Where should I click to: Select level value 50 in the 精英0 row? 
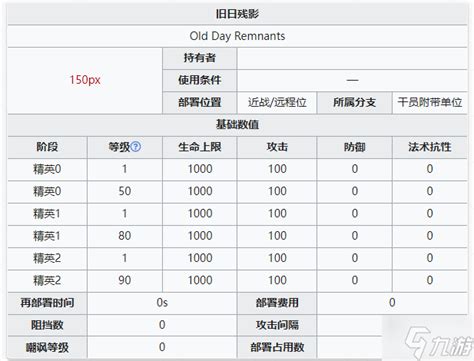(x=125, y=191)
